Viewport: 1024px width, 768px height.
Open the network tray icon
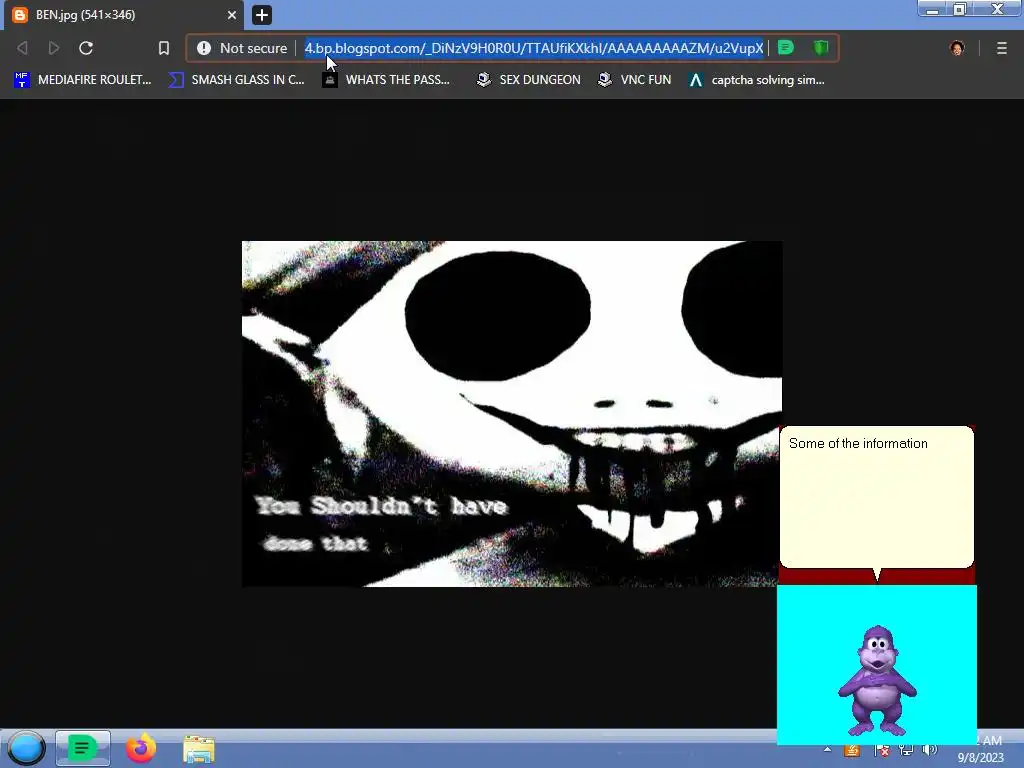(x=906, y=750)
